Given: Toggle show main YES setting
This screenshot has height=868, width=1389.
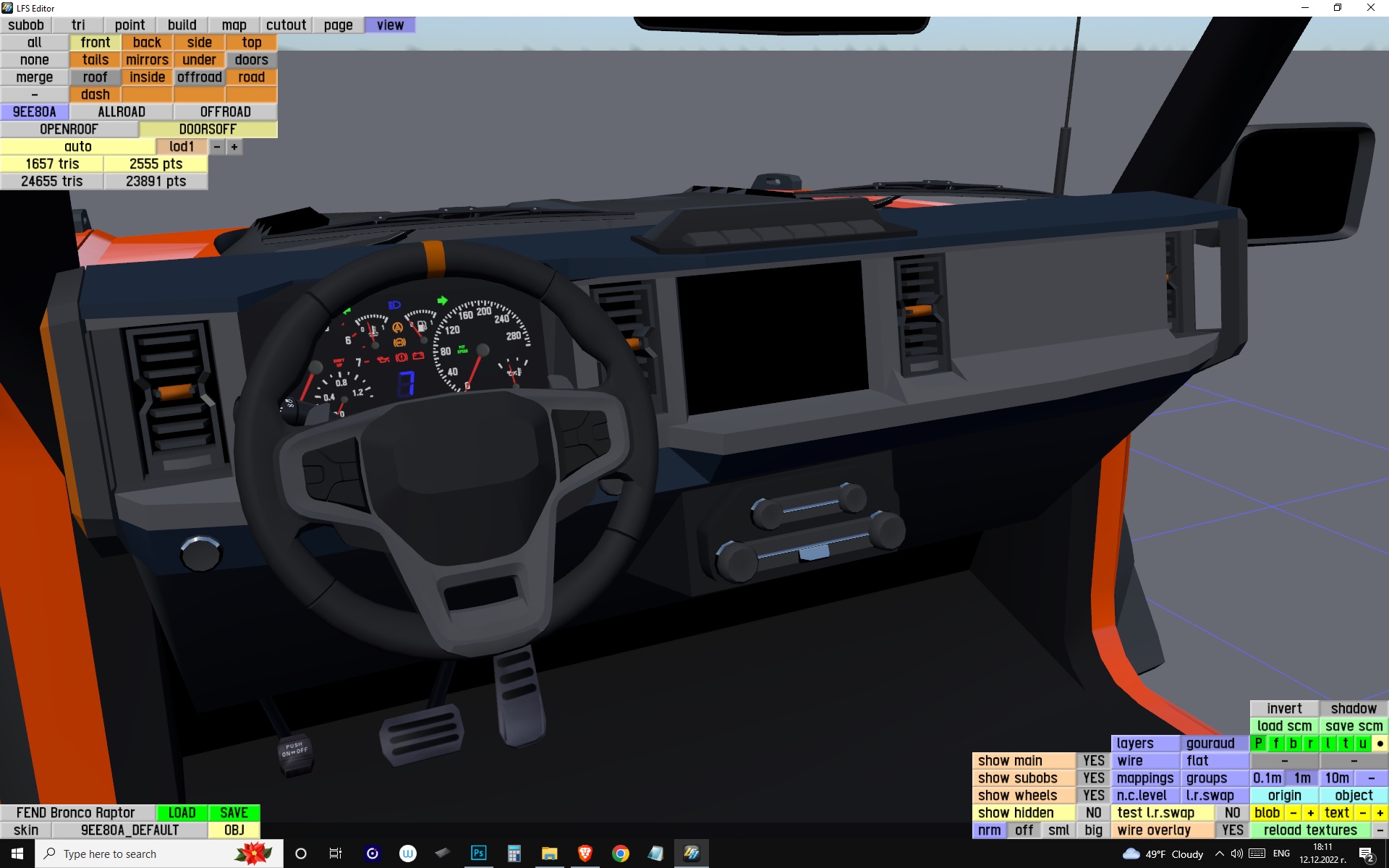Looking at the screenshot, I should pos(1093,760).
